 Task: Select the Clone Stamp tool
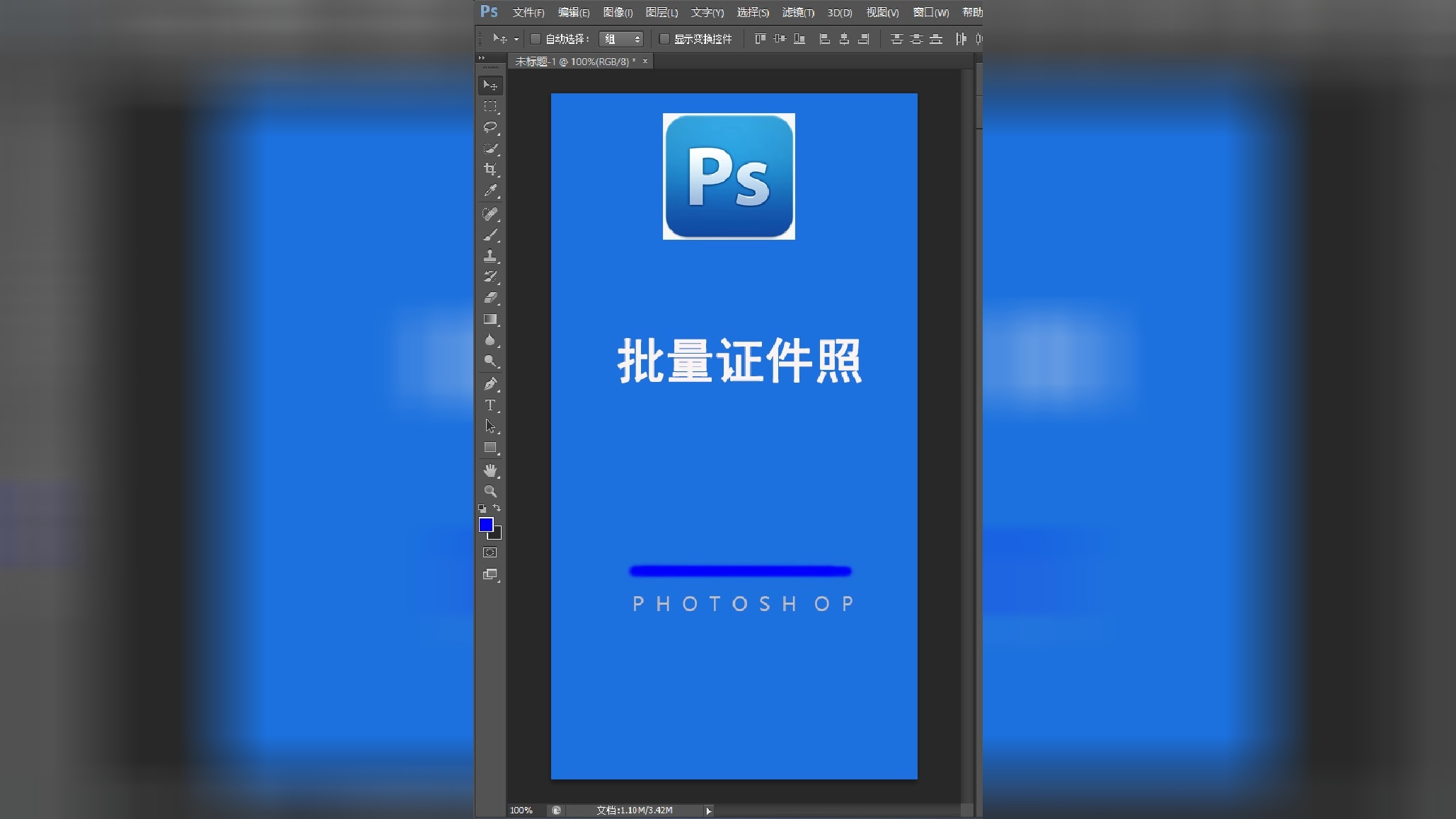click(x=490, y=256)
